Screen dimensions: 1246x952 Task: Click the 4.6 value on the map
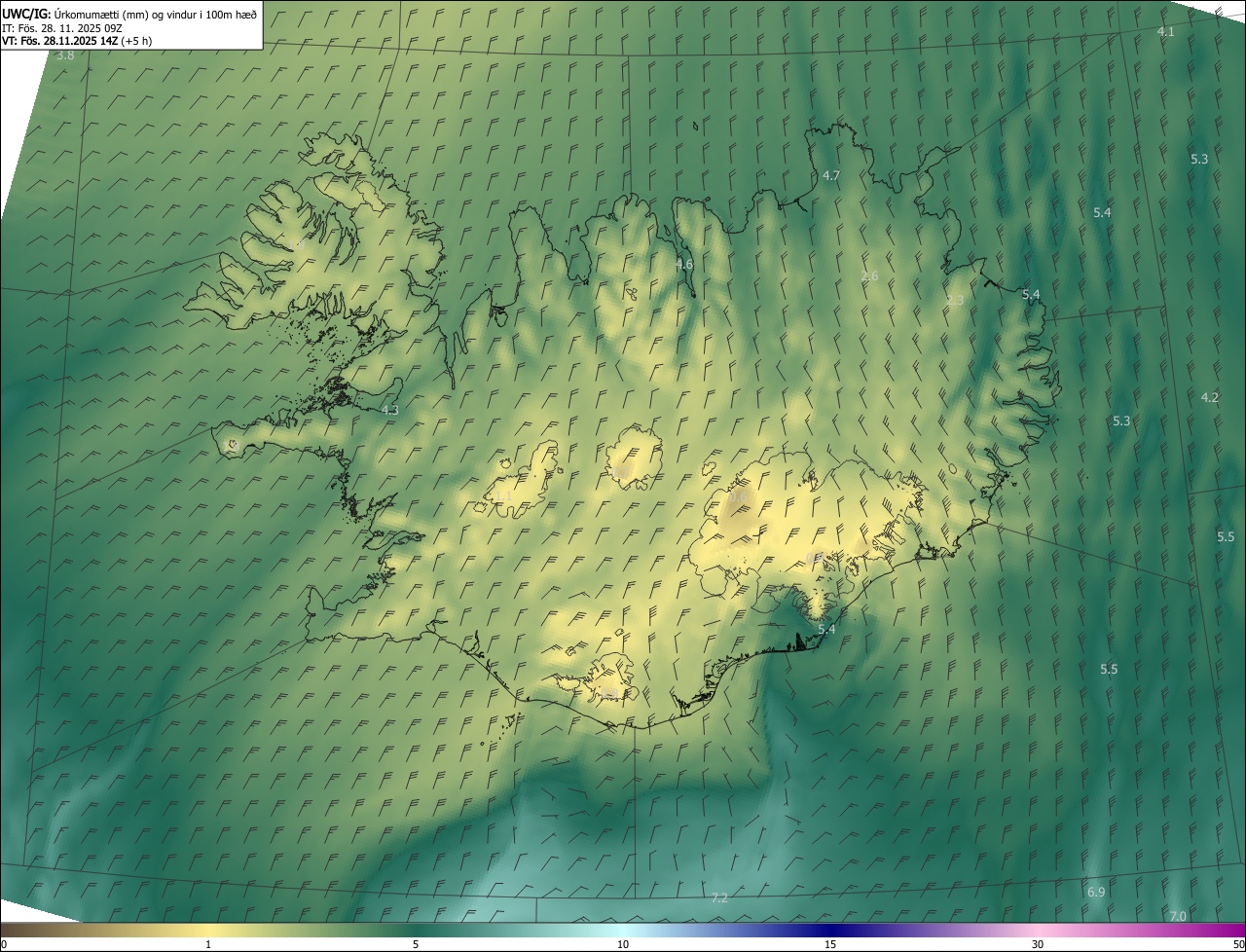pyautogui.click(x=684, y=265)
